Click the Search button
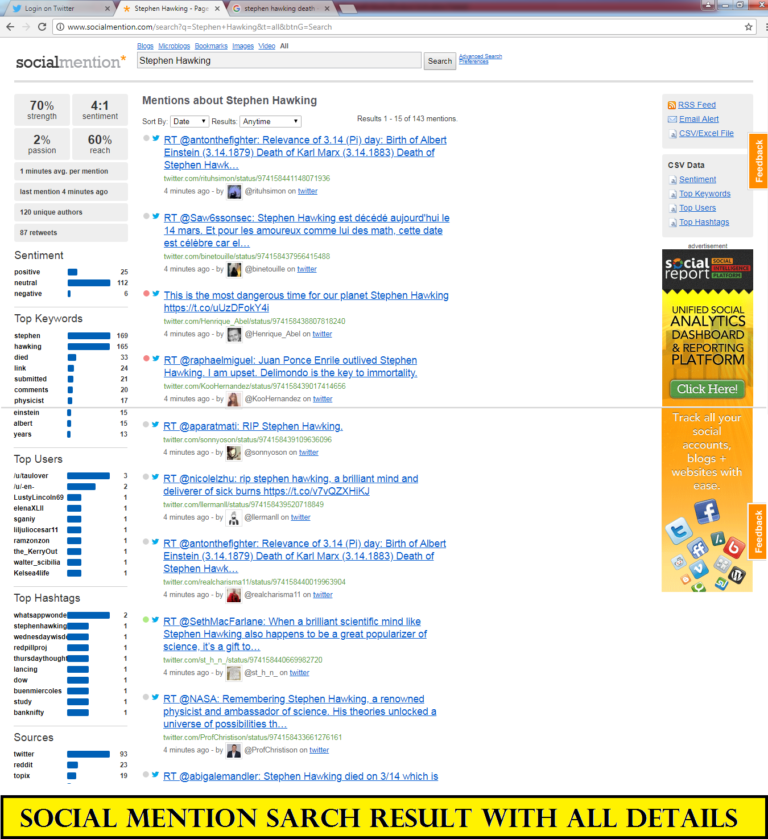 pyautogui.click(x=440, y=61)
